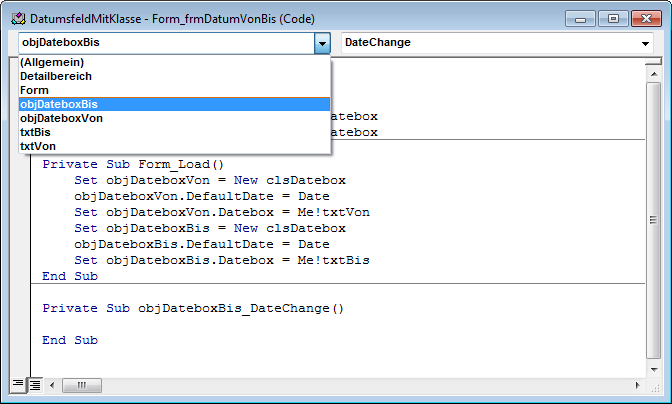672x404 pixels.
Task: Switch to Full Module View button
Action: tap(34, 384)
